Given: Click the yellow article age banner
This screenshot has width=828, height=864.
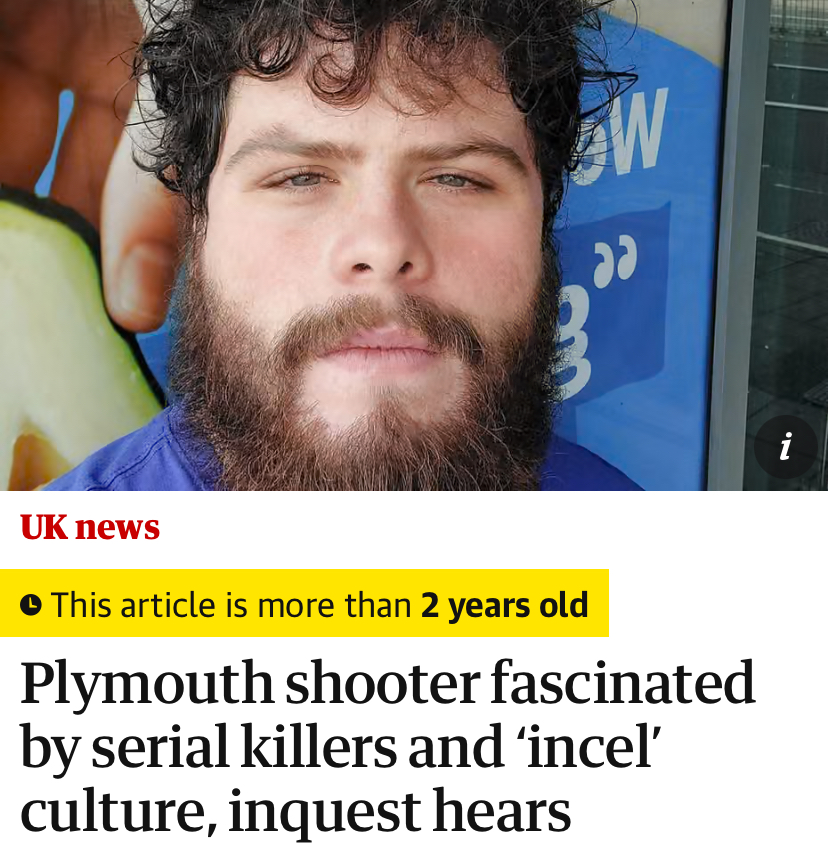Looking at the screenshot, I should coord(304,603).
